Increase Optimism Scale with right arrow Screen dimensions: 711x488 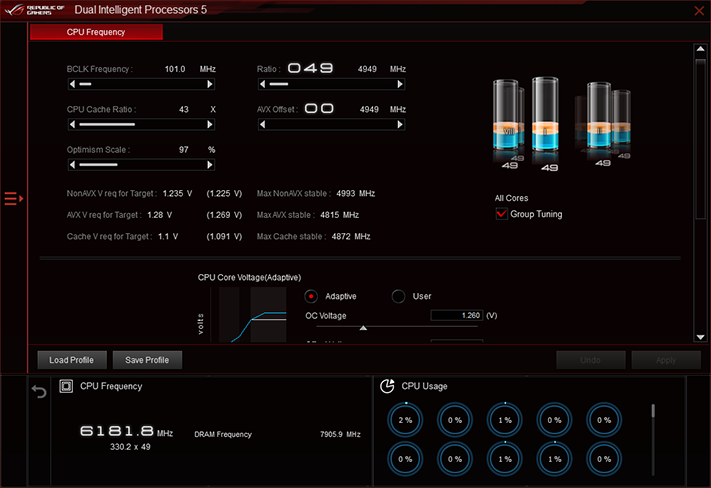pos(209,165)
